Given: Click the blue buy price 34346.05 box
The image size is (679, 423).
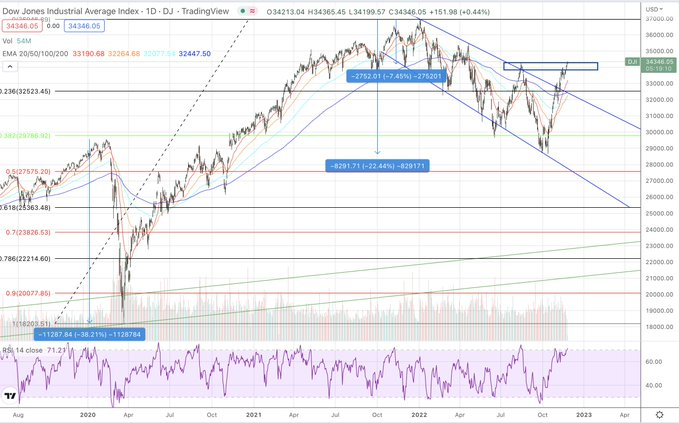Looking at the screenshot, I should pyautogui.click(x=84, y=26).
